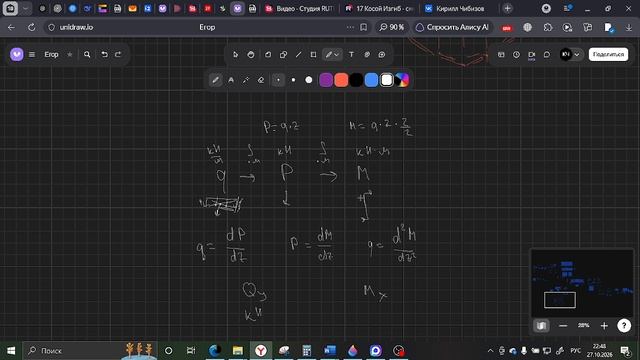Toggle the minimap view
The height and width of the screenshot is (360, 640).
click(542, 326)
